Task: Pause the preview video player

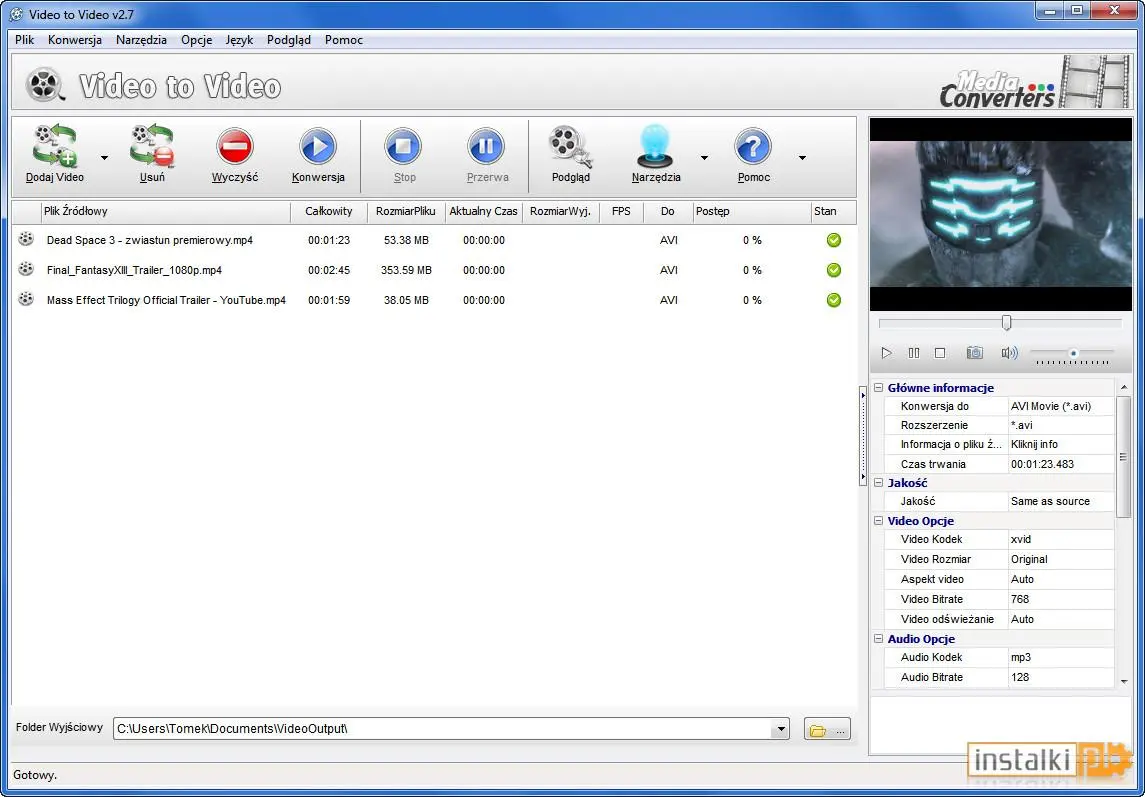Action: pos(914,353)
